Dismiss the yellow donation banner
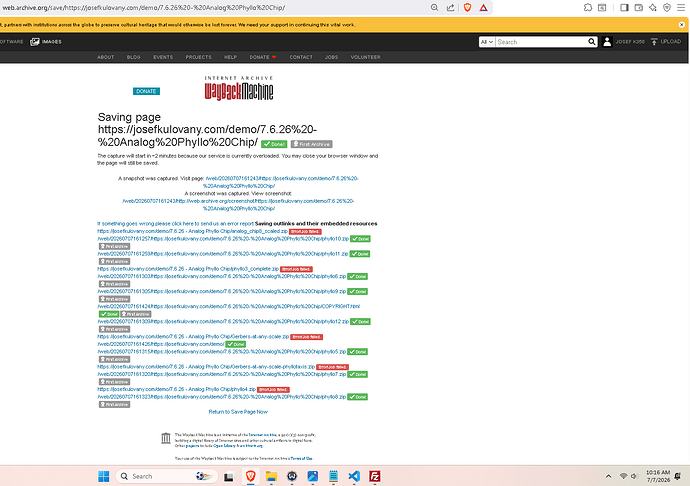The width and height of the screenshot is (690, 486). (x=681, y=25)
